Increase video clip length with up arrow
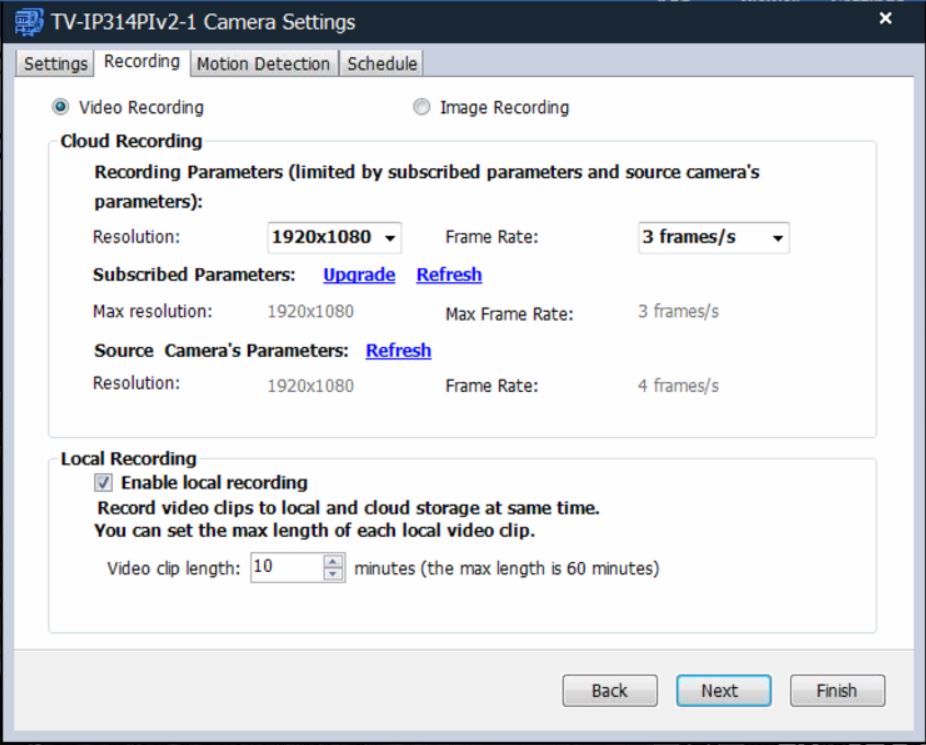Image resolution: width=926 pixels, height=745 pixels. click(x=333, y=562)
